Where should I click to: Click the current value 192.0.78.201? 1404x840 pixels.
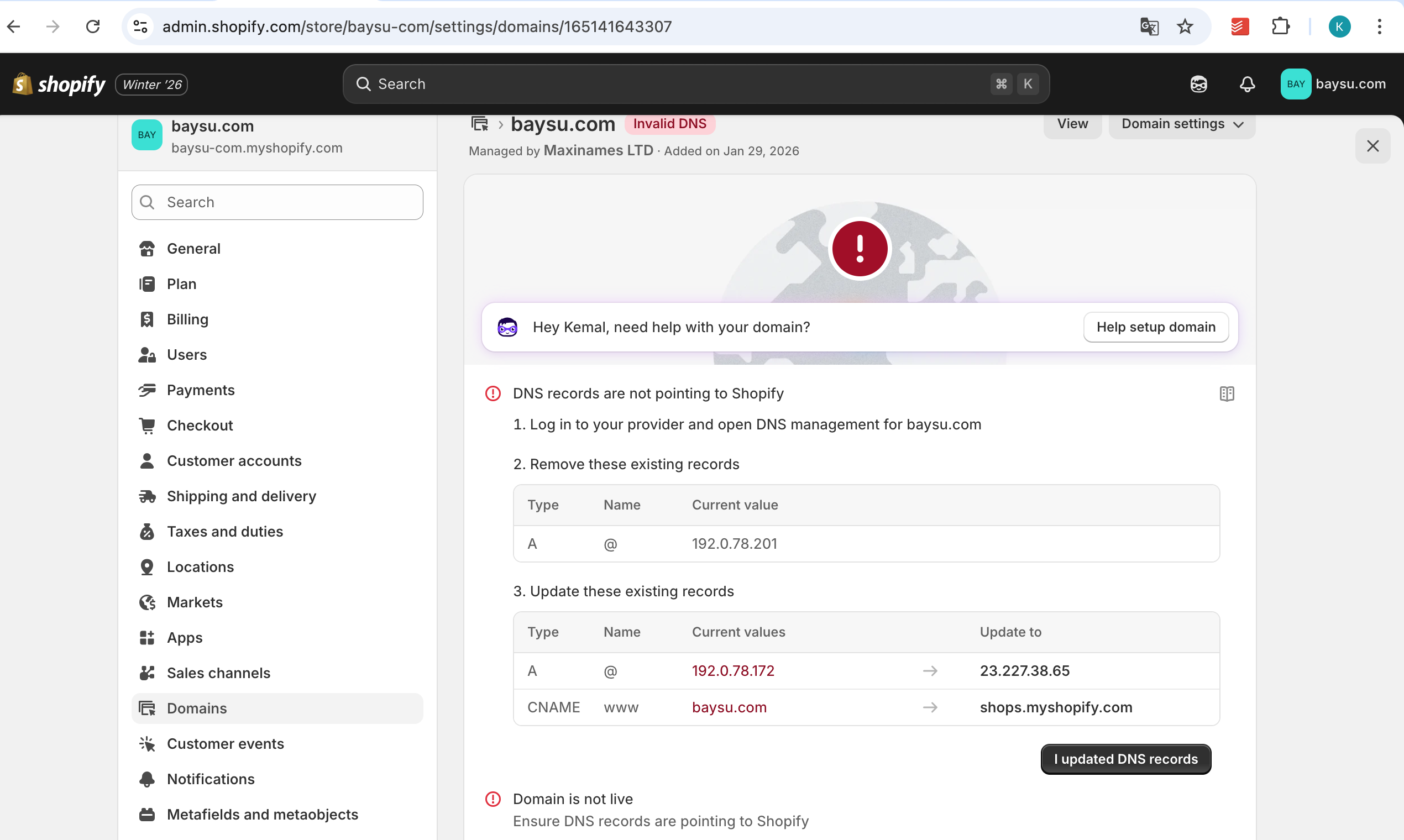tap(734, 544)
